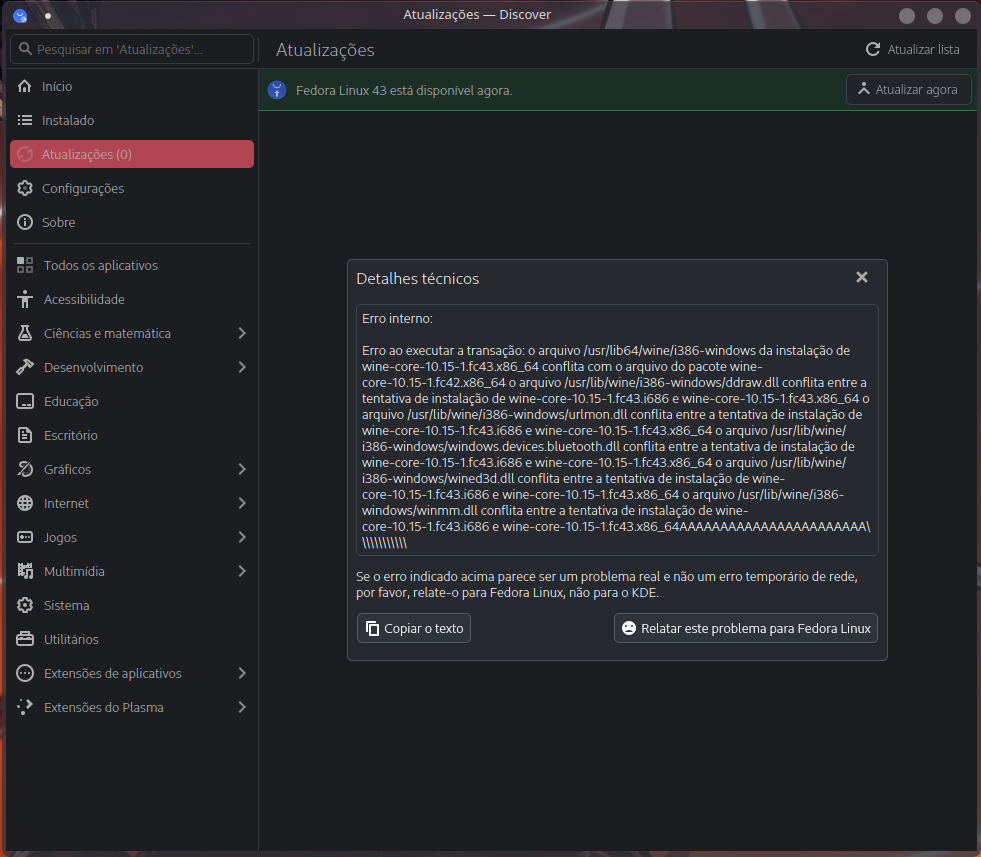Viewport: 981px width, 857px height.
Task: Click the Início home icon in sidebar
Action: tap(25, 87)
